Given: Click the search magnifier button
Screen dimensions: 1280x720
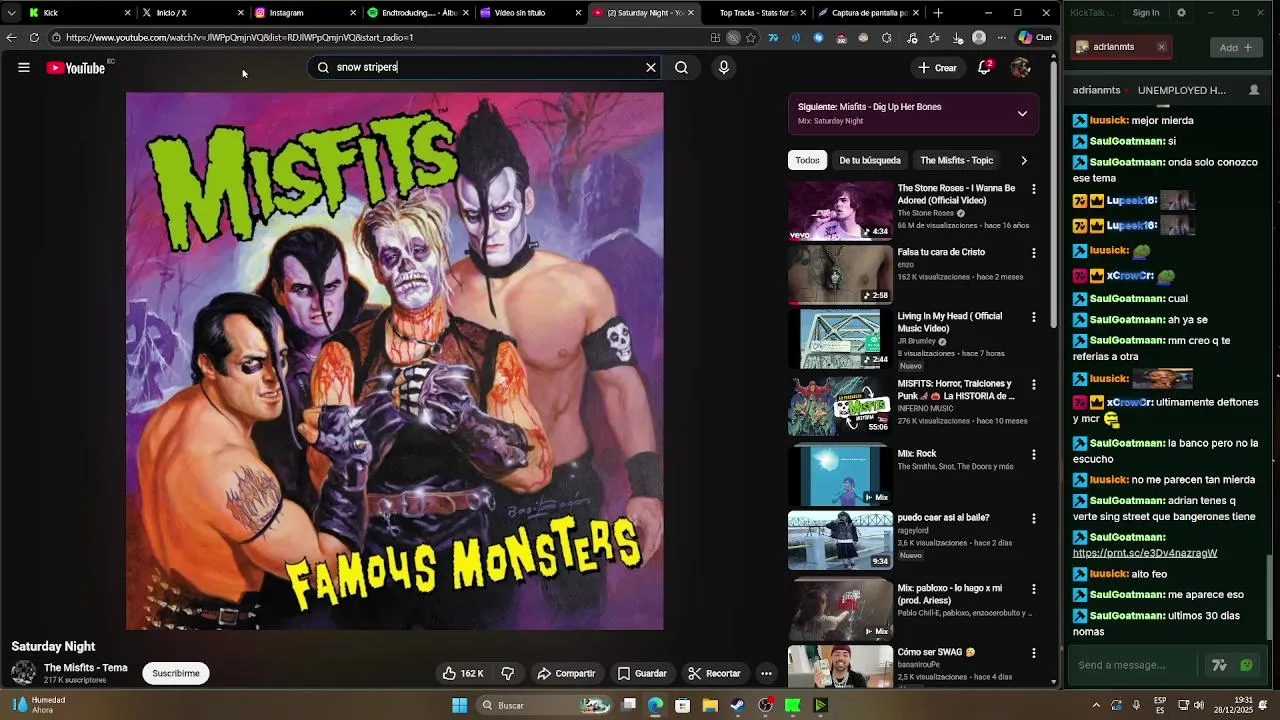Looking at the screenshot, I should (x=681, y=67).
